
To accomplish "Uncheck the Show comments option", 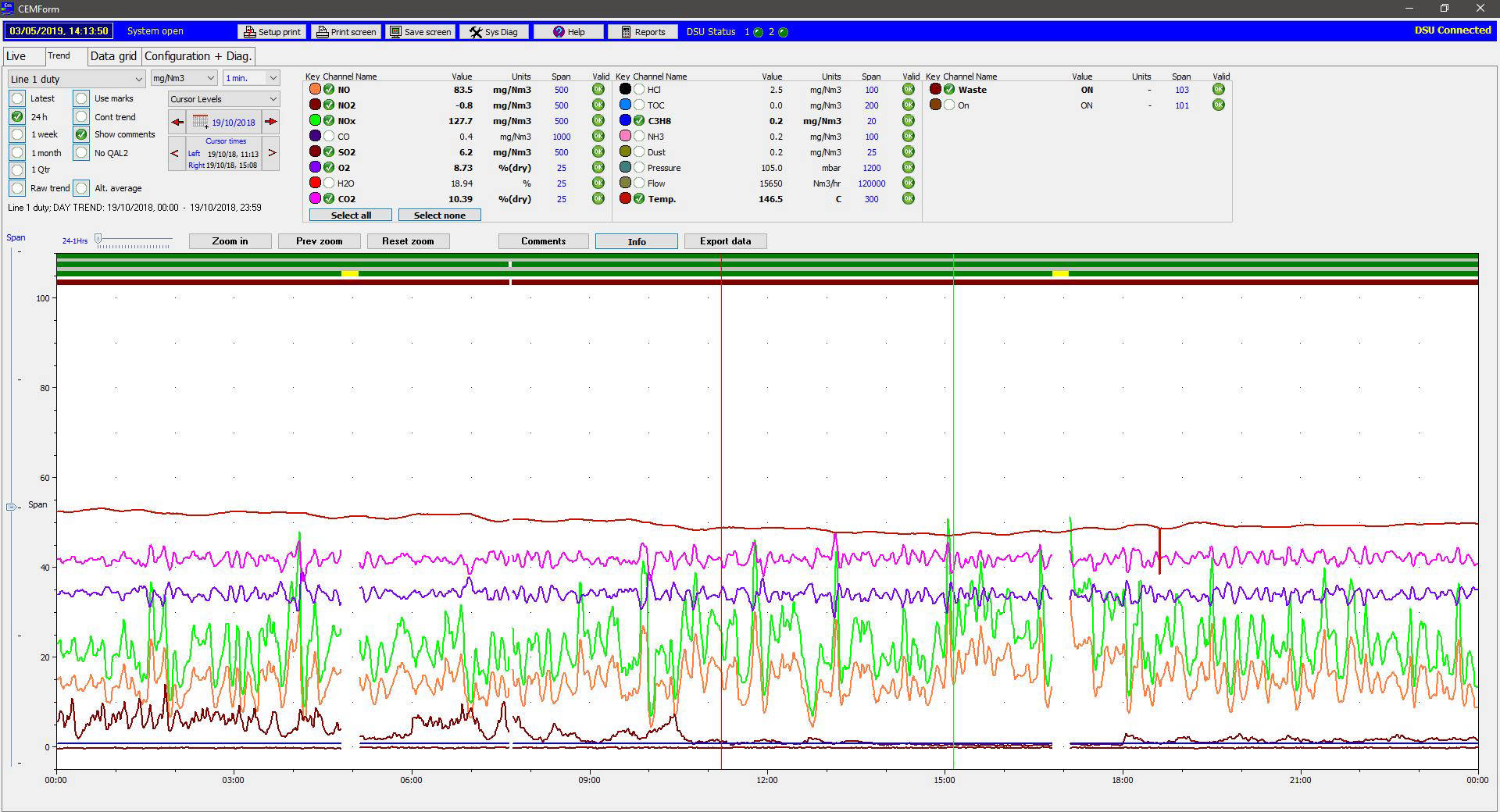I will pyautogui.click(x=81, y=134).
